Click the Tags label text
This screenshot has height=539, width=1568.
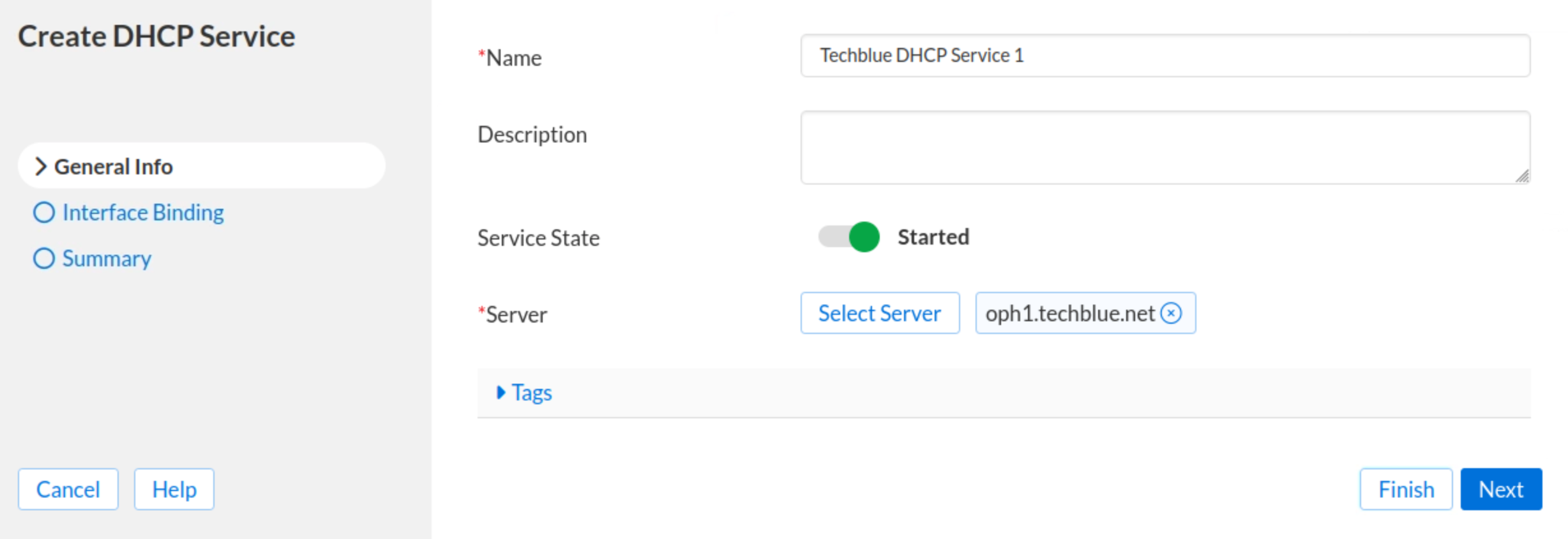click(x=532, y=393)
